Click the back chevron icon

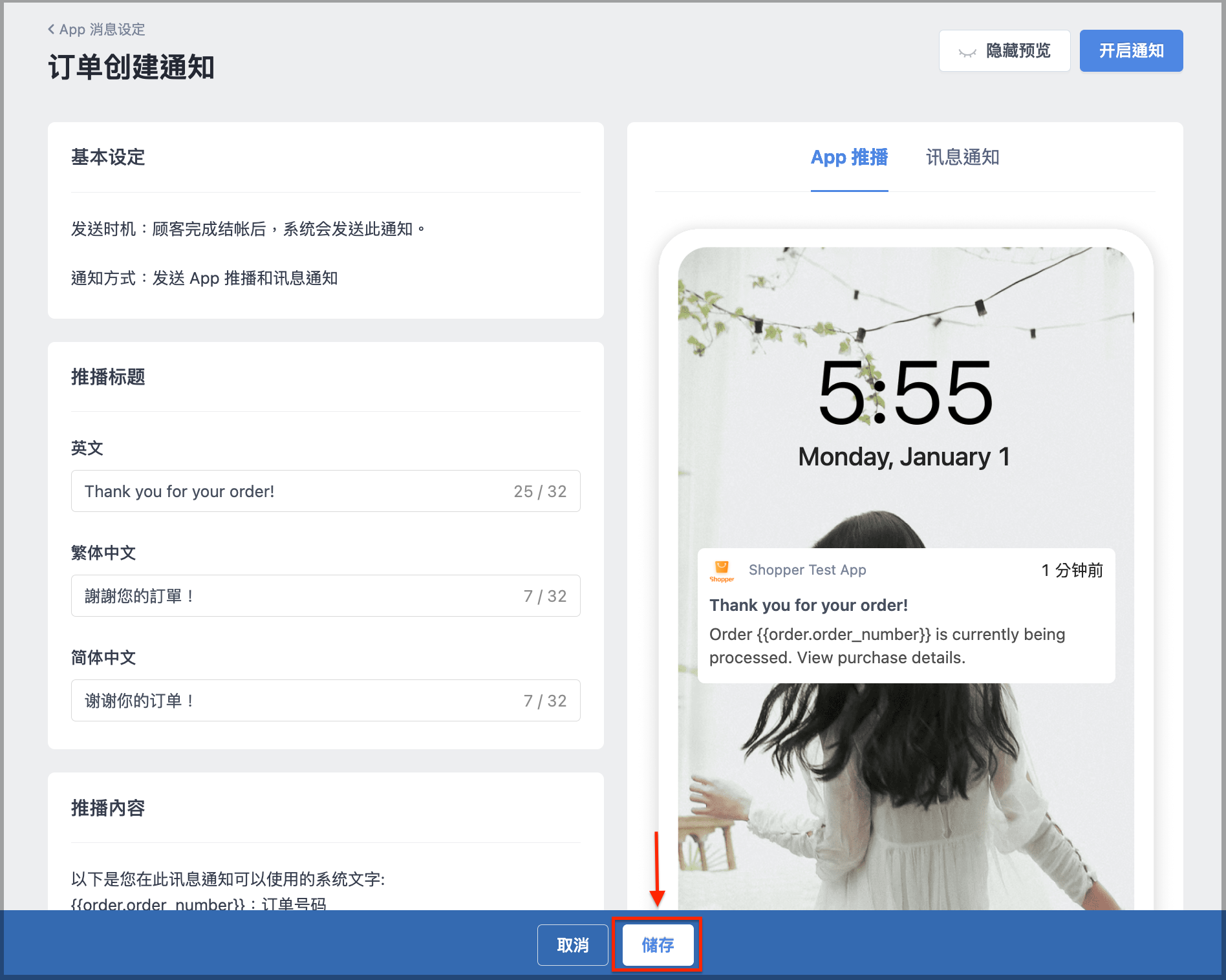coord(51,29)
